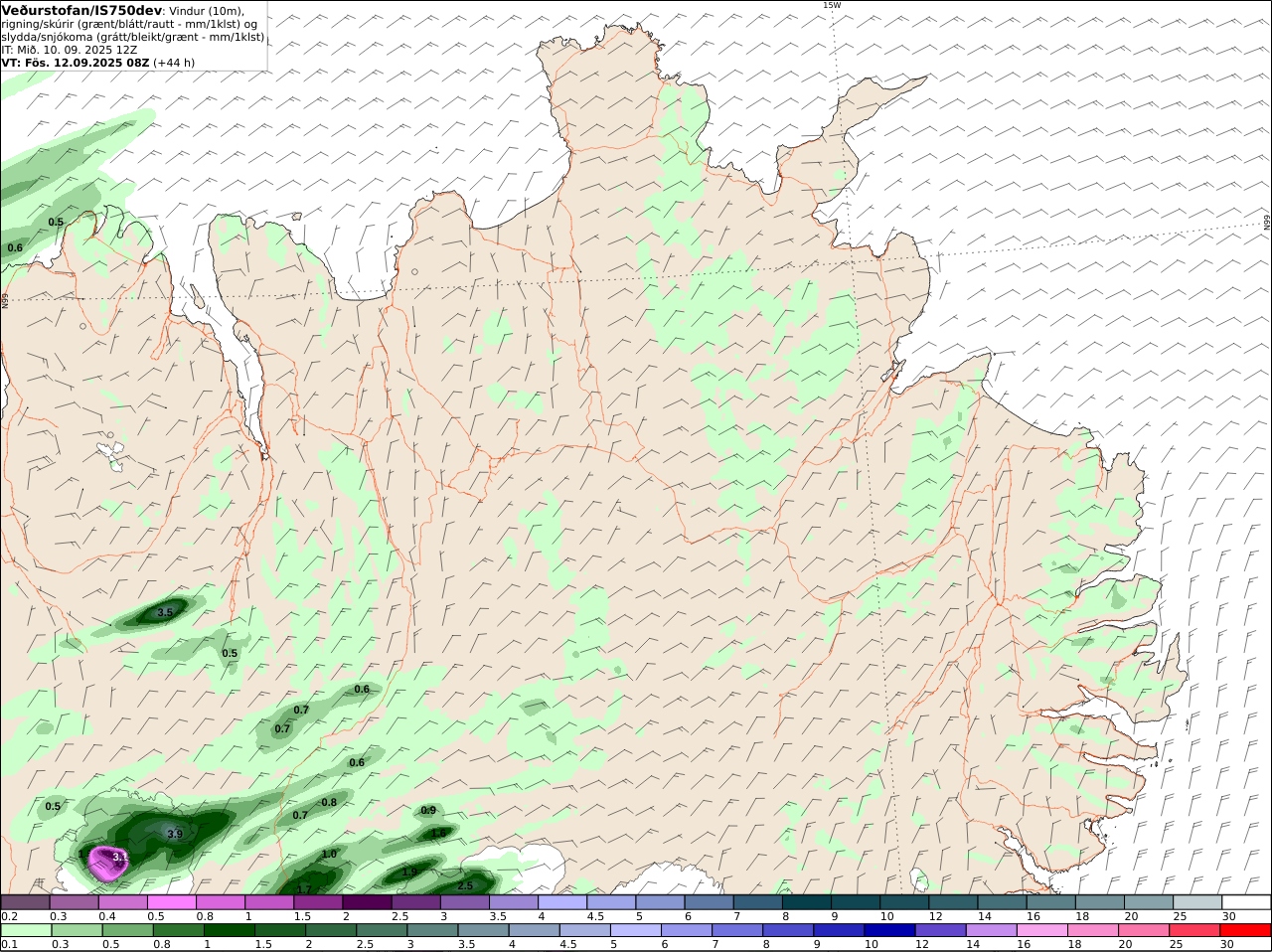Pick the red final swatch in the rain legend

point(1246,930)
